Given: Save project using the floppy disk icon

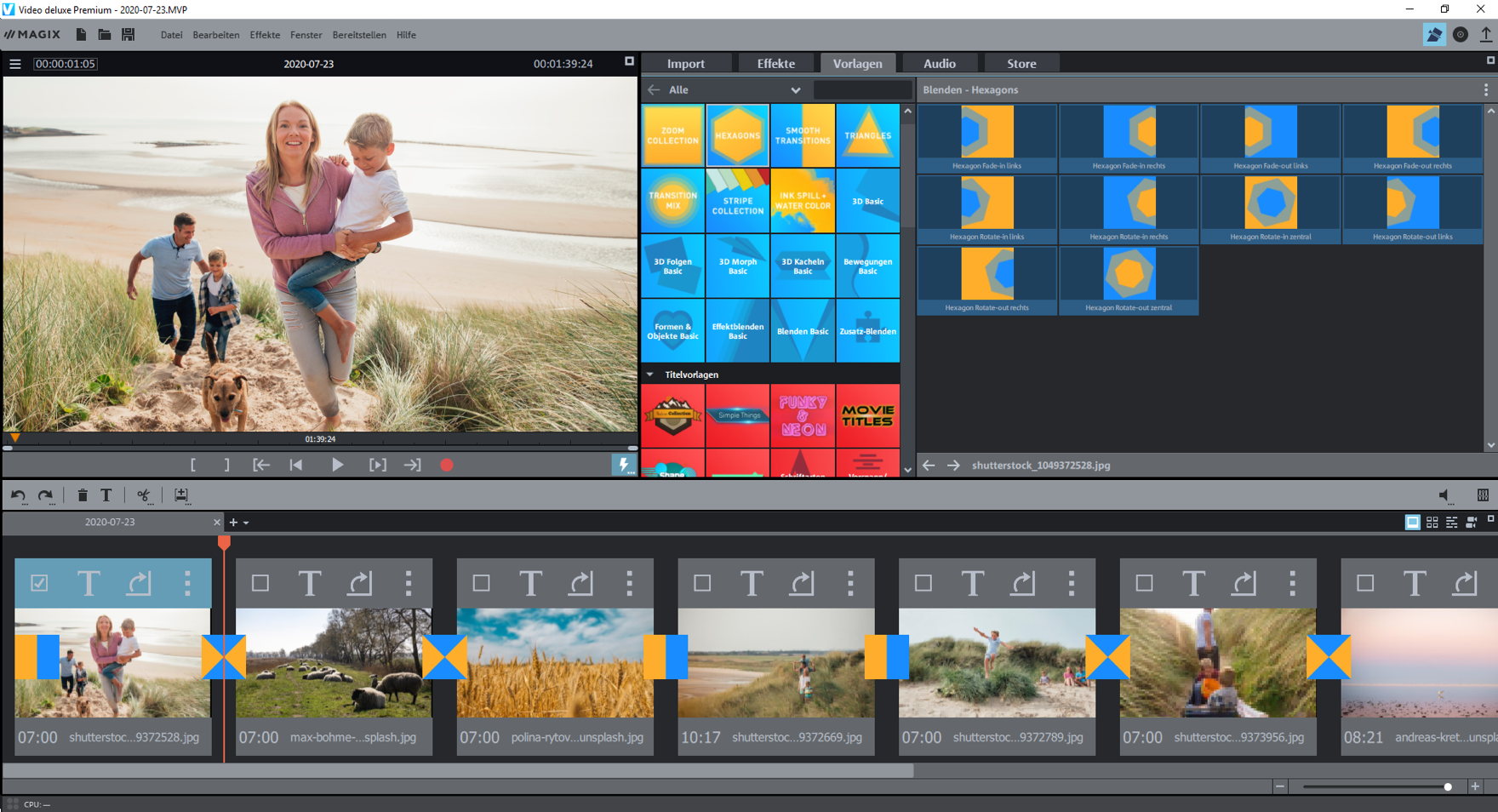Looking at the screenshot, I should 129,35.
